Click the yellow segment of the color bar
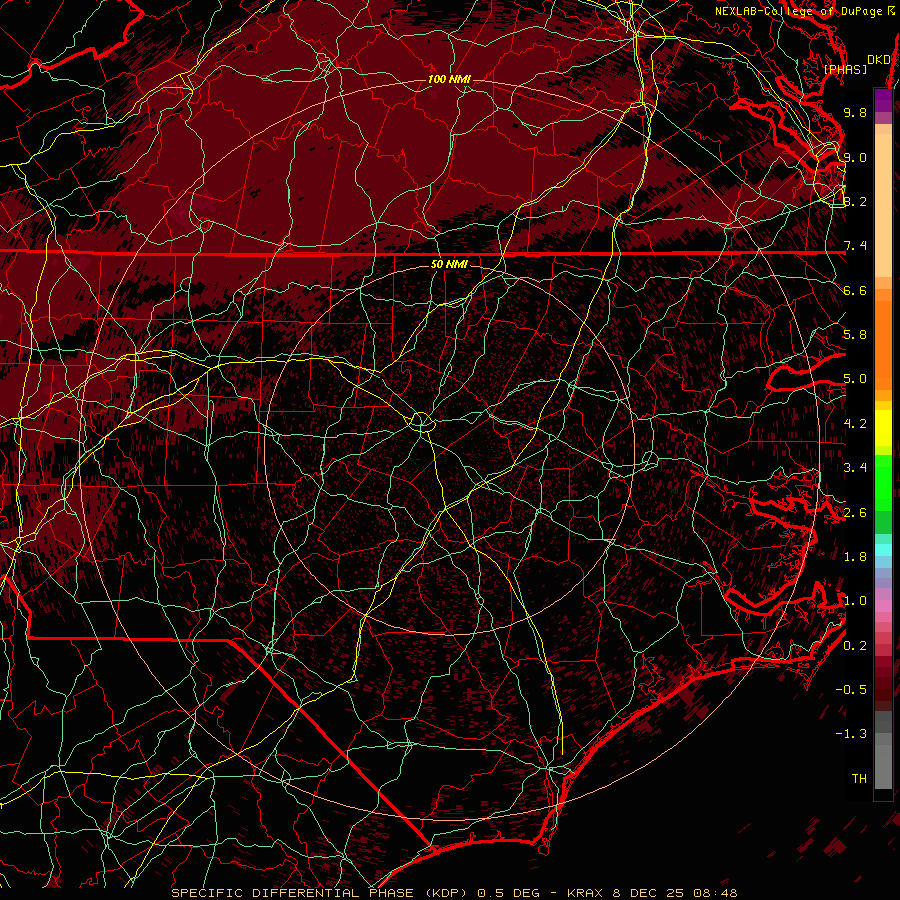The width and height of the screenshot is (900, 900). pyautogui.click(x=883, y=428)
